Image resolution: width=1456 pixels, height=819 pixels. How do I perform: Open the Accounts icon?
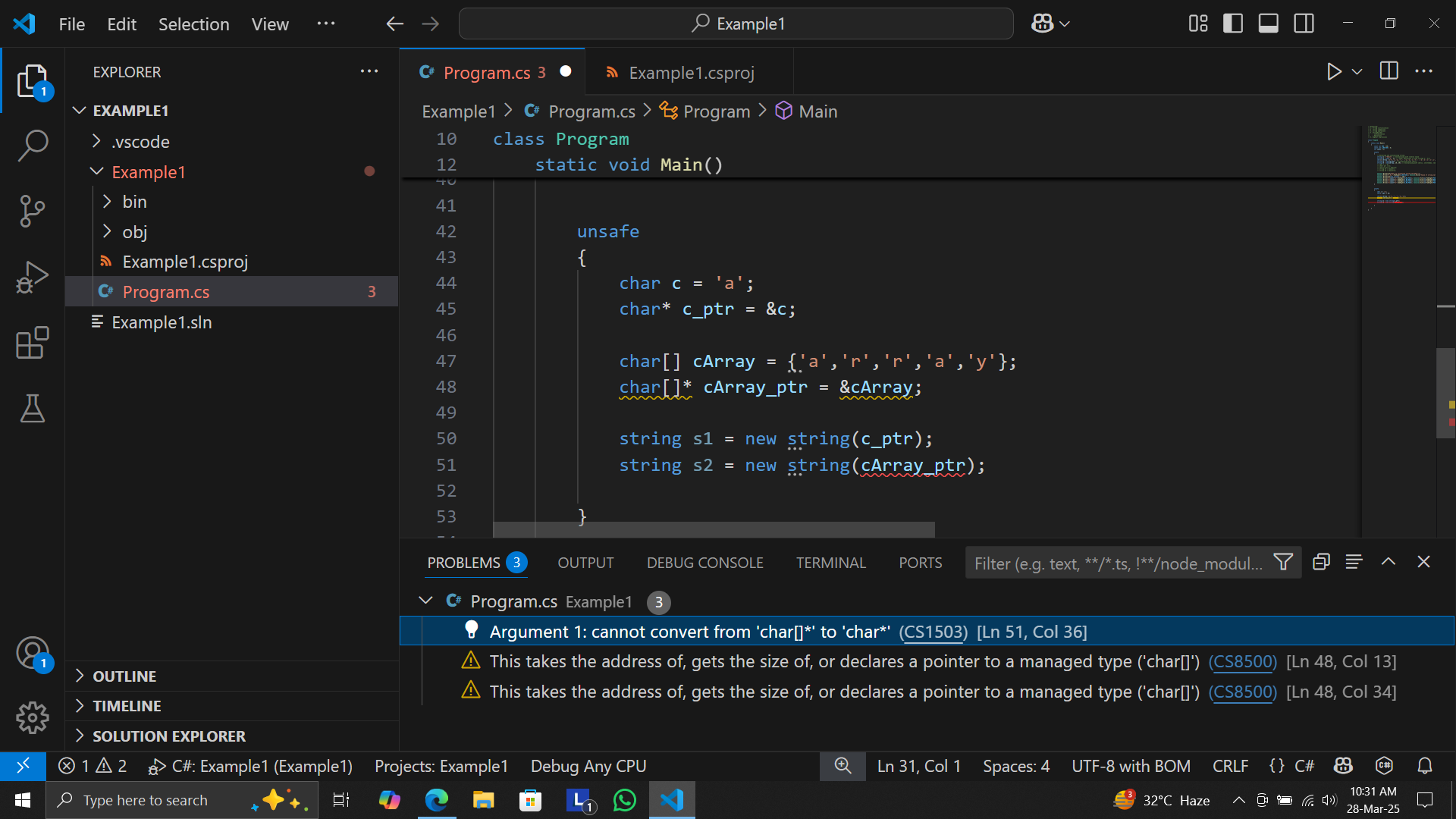coord(32,653)
